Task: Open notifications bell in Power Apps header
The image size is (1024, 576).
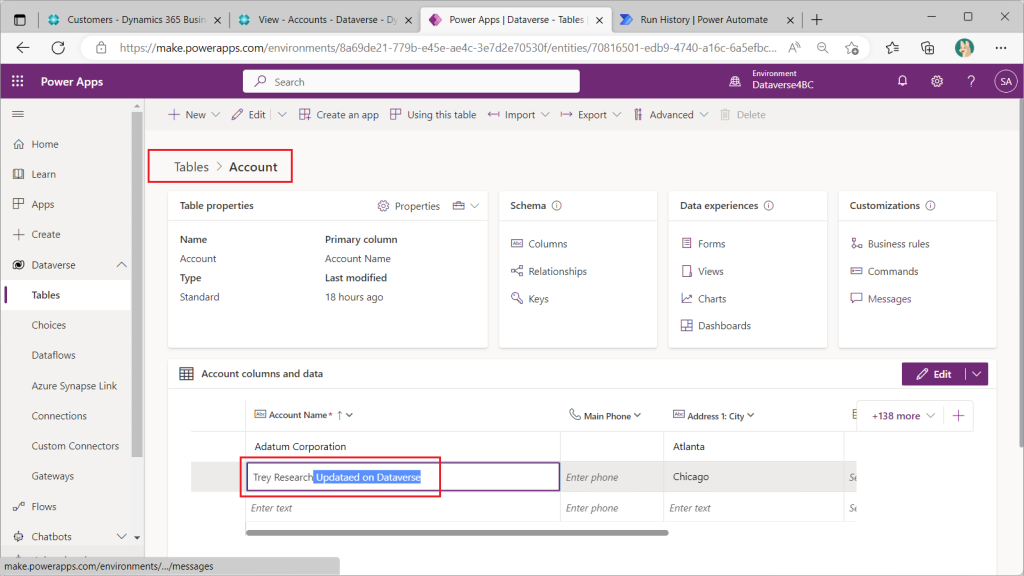Action: click(902, 81)
